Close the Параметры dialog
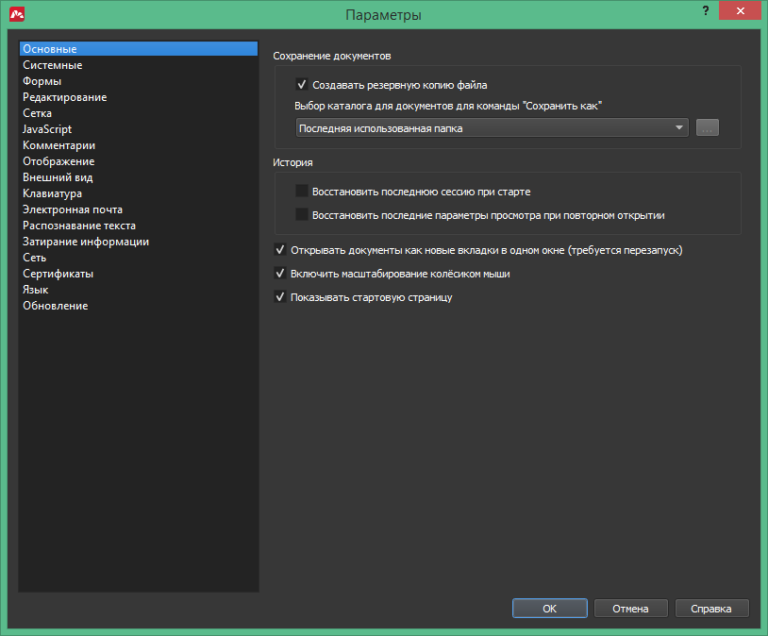The width and height of the screenshot is (768, 636). point(740,11)
